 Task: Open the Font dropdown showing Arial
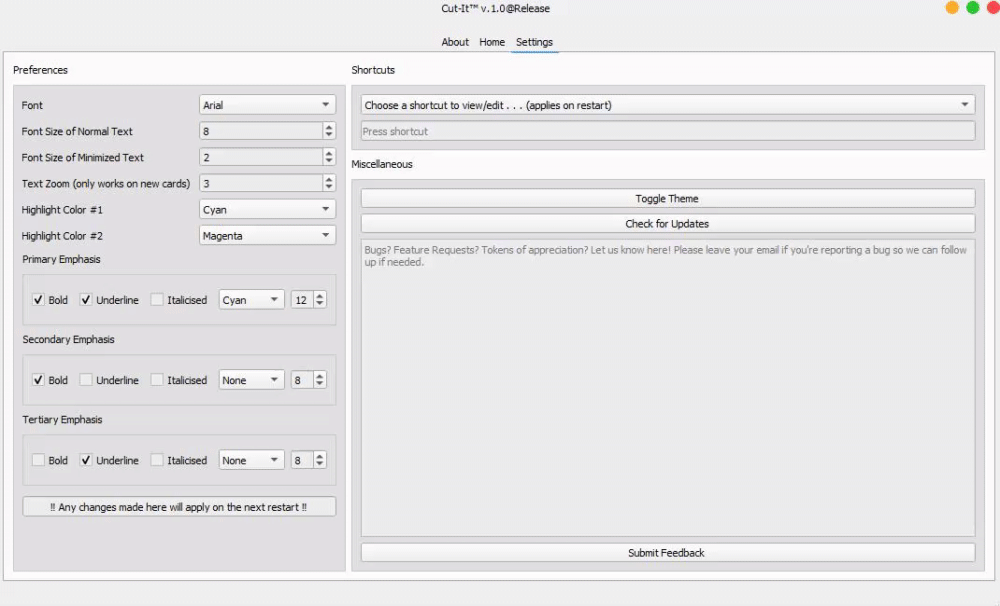(267, 105)
